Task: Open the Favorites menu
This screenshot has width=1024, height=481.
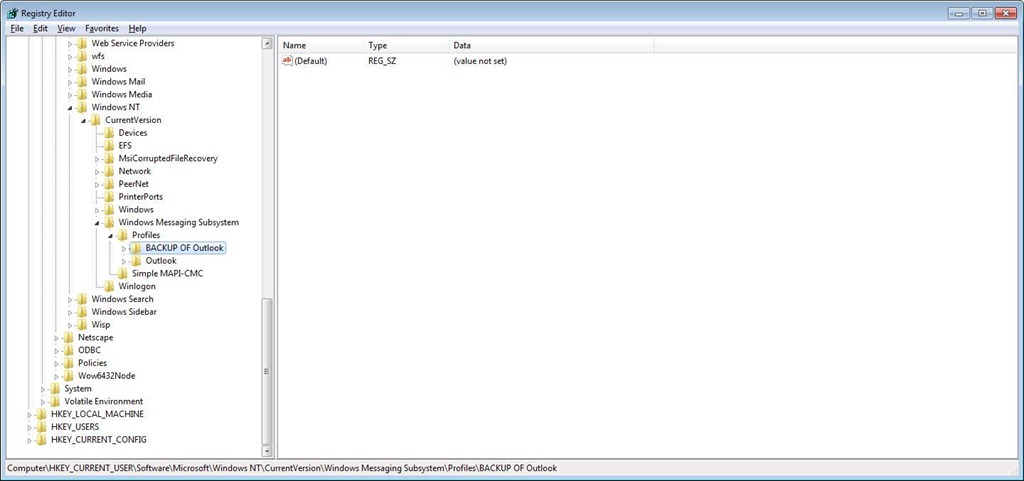Action: 102,29
